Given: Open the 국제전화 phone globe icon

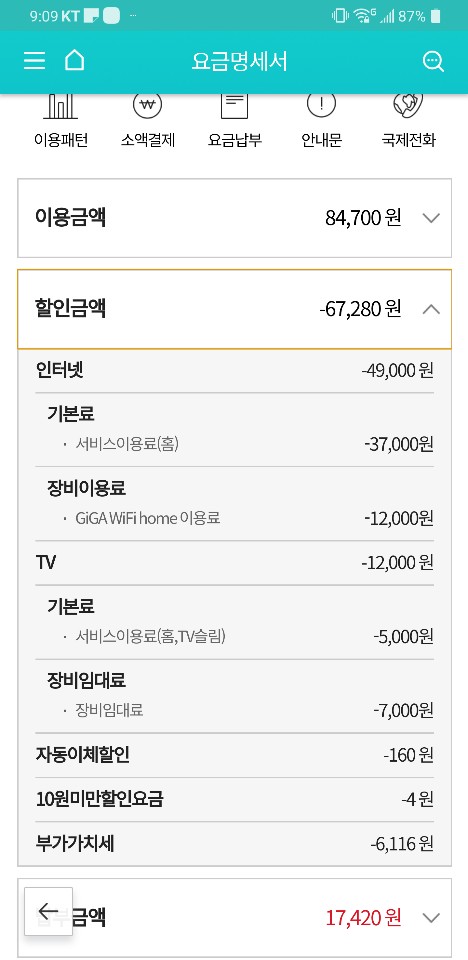Looking at the screenshot, I should [x=409, y=105].
